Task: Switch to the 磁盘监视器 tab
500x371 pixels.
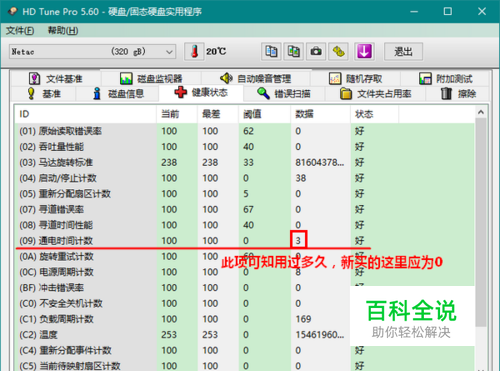Action: point(151,79)
